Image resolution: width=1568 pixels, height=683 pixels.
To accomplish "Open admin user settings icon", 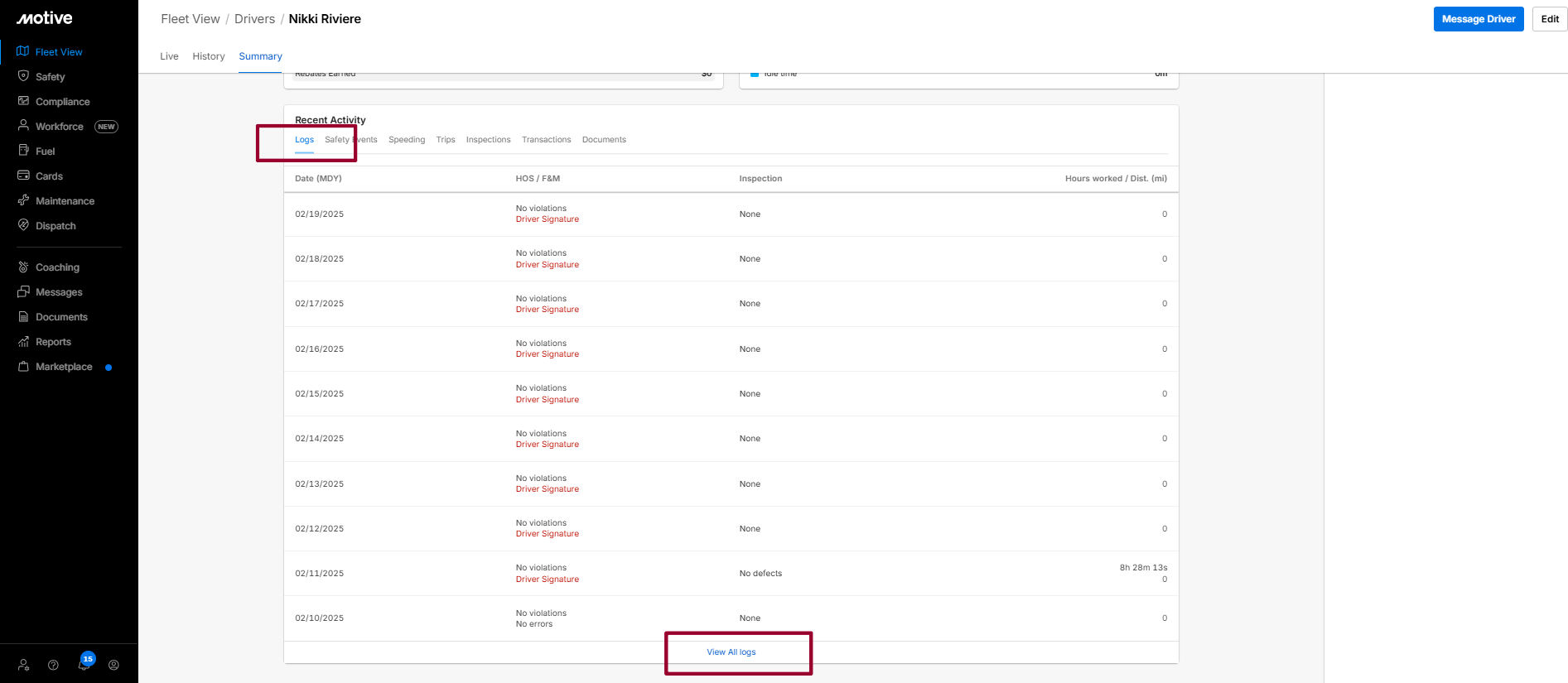I will pos(23,665).
